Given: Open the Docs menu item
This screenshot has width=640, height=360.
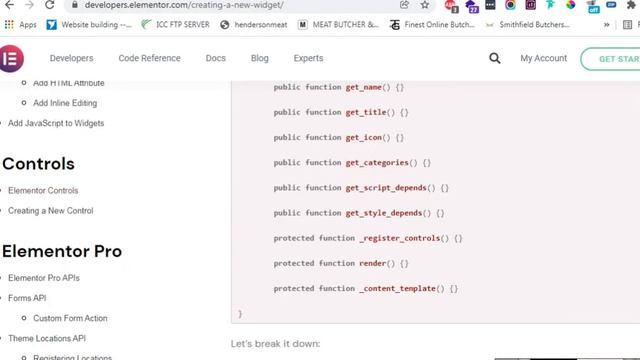Looking at the screenshot, I should click(216, 58).
